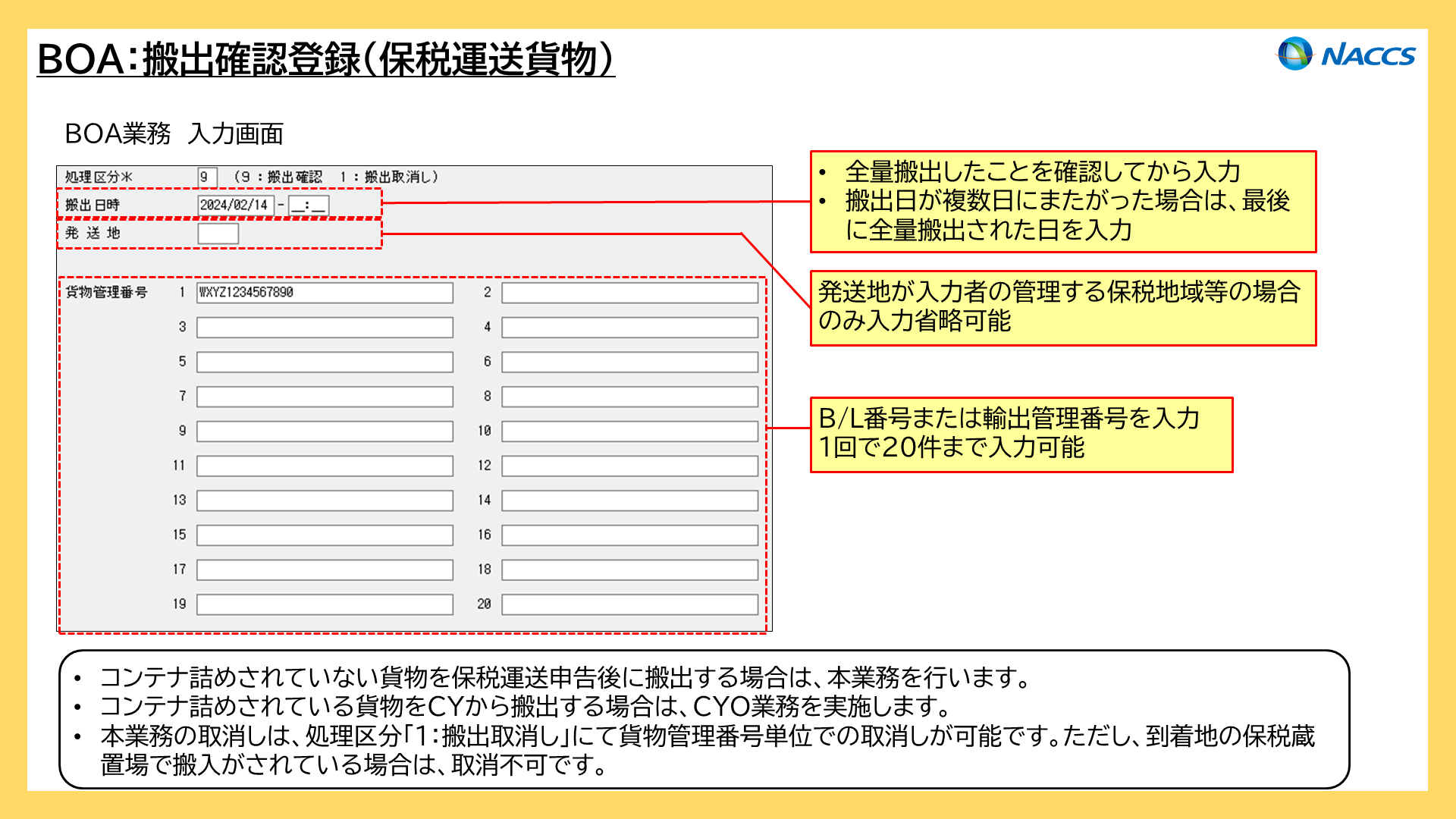The image size is (1456, 819).
Task: Click the line コンテナ詰めされていない貨物 ... 本業務を行います
Action: tap(565, 677)
